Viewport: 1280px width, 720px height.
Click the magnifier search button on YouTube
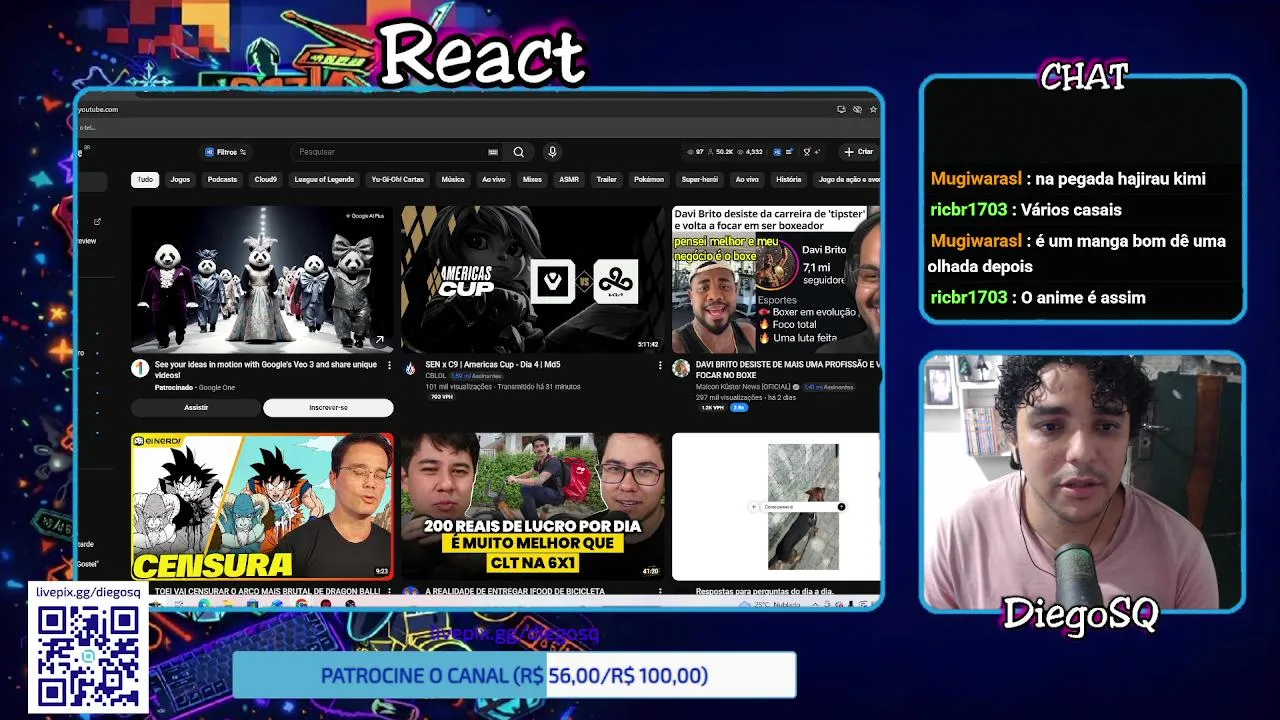pos(518,152)
